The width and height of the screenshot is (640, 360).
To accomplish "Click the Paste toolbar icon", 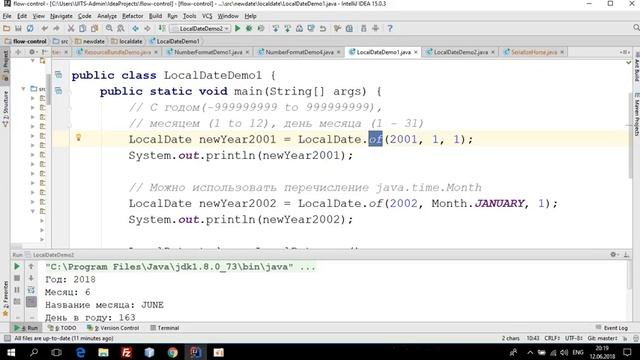I will (94, 29).
